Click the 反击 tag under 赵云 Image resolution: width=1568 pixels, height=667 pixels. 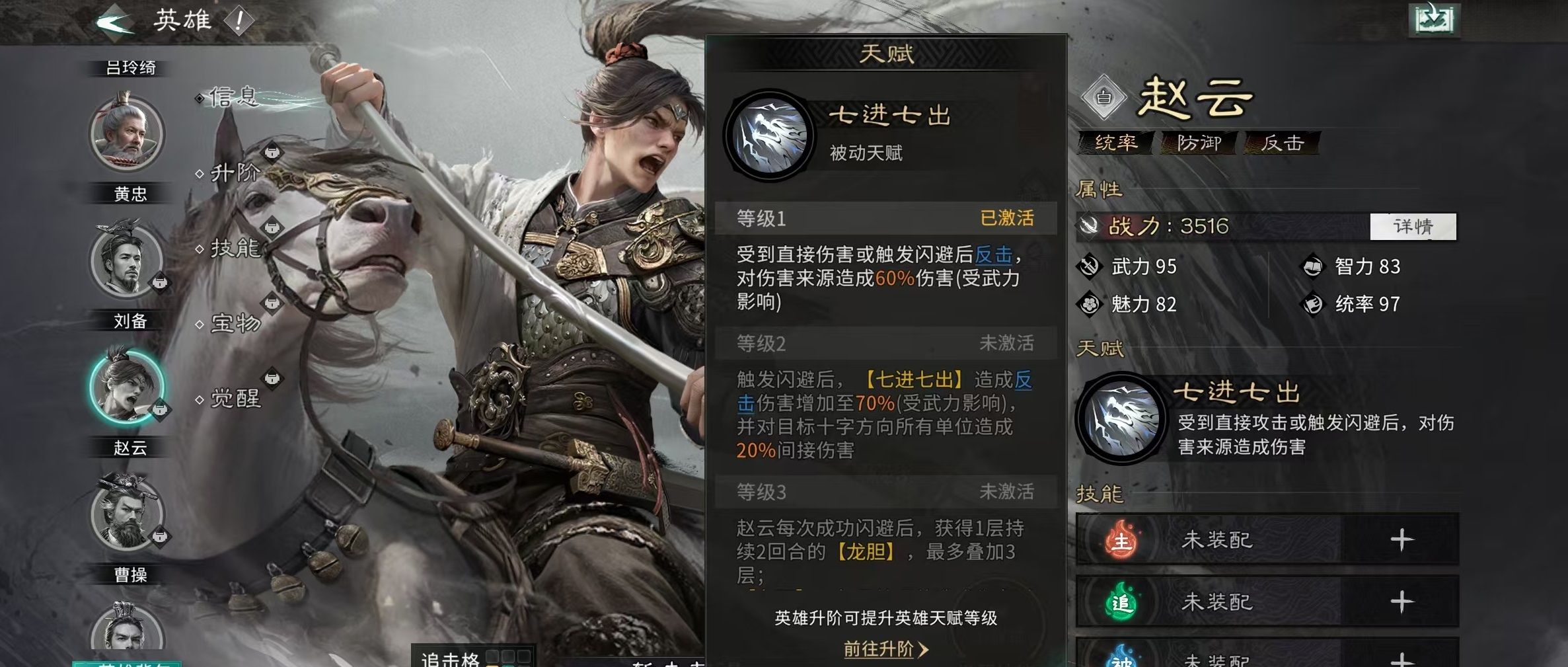click(1282, 143)
